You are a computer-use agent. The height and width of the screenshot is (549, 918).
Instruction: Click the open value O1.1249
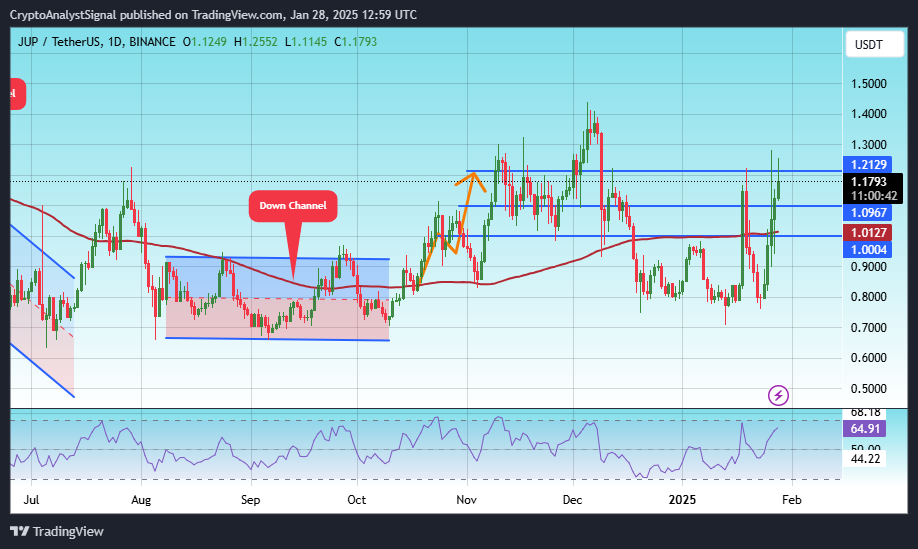(x=205, y=42)
